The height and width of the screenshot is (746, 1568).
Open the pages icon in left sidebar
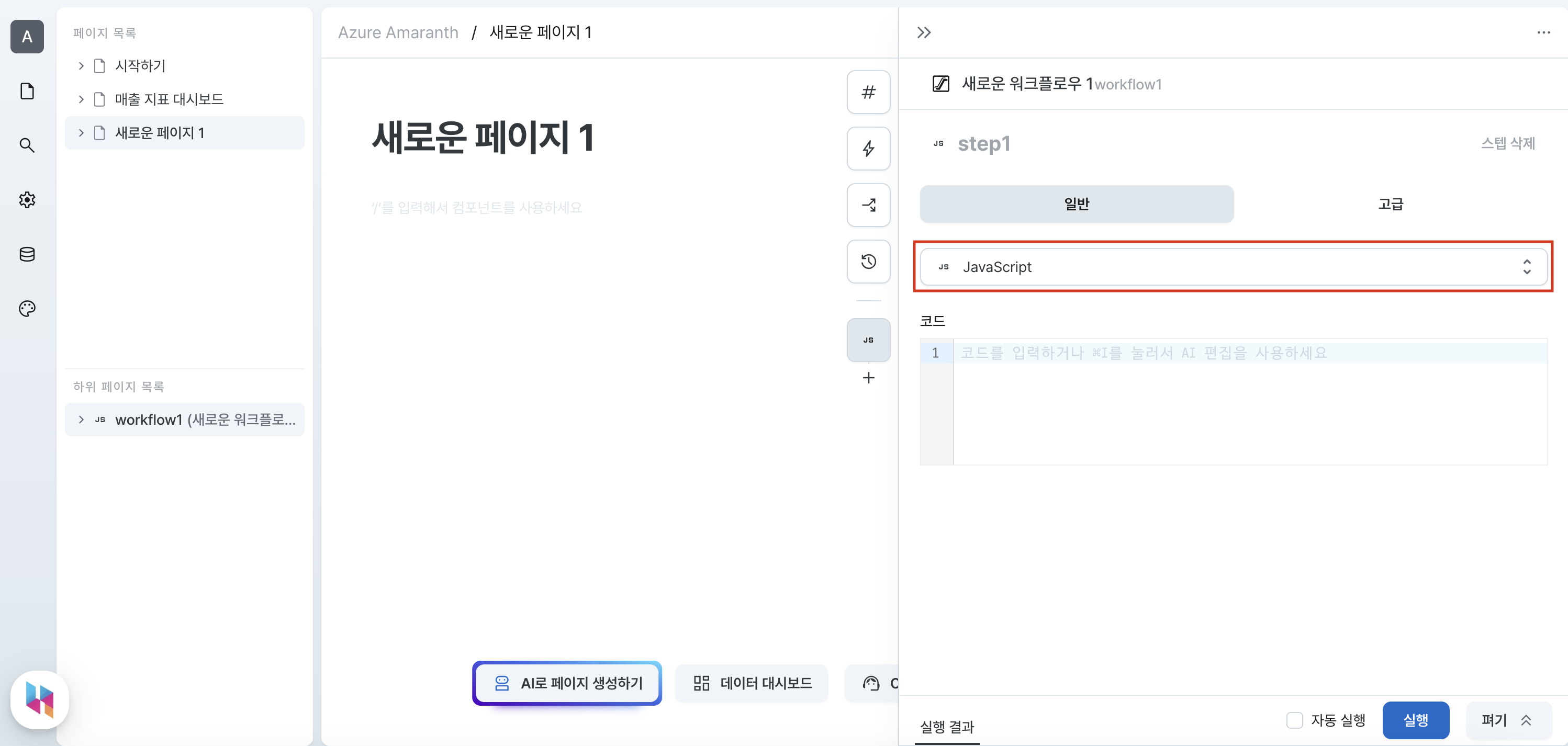[27, 91]
